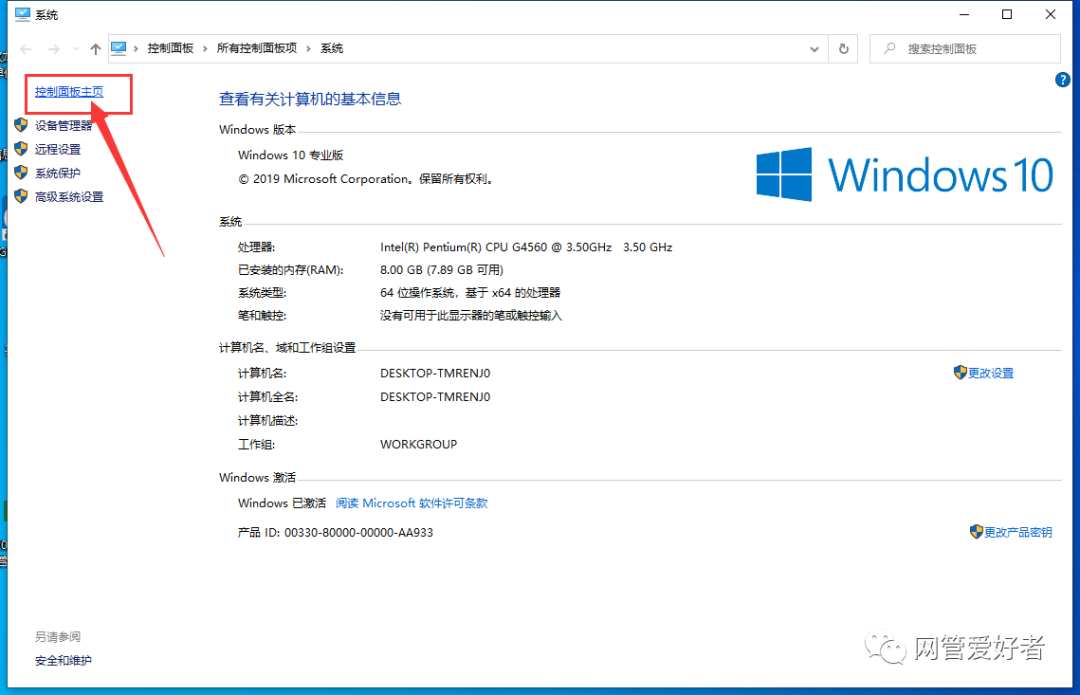Click the 64 位操作系统 system type value
Image resolution: width=1080 pixels, height=695 pixels.
pyautogui.click(x=470, y=293)
